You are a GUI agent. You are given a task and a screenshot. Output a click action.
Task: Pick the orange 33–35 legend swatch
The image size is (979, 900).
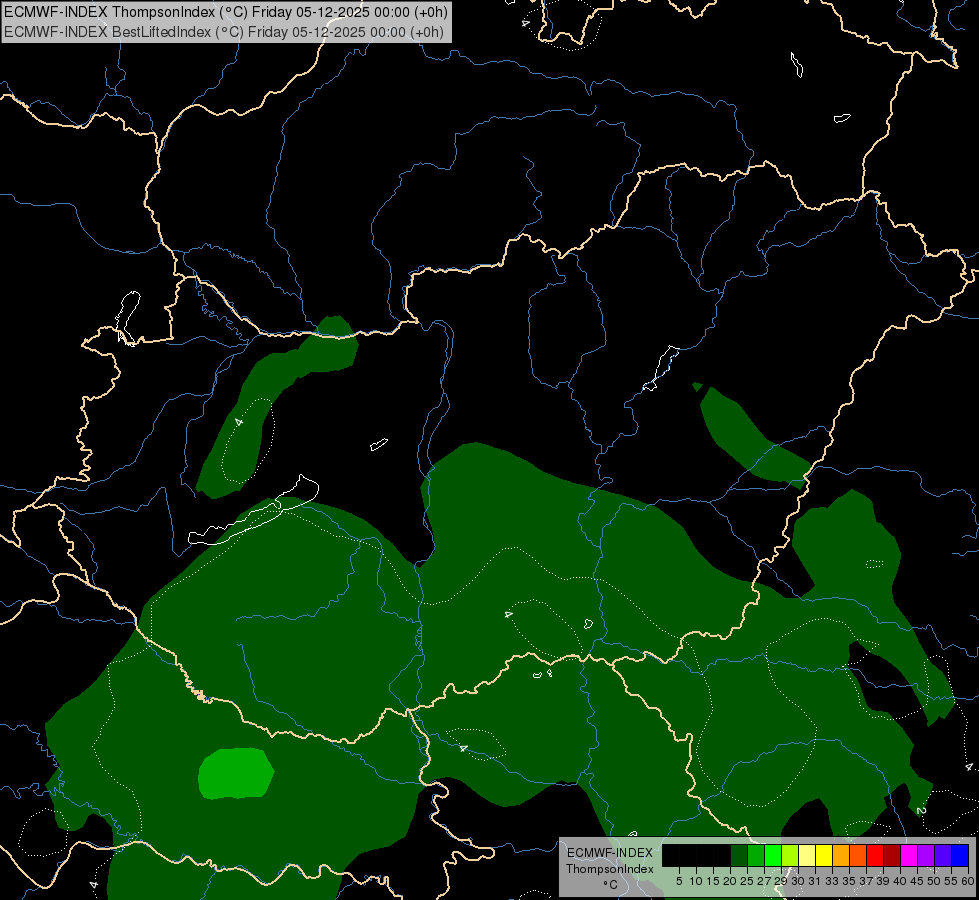click(842, 855)
